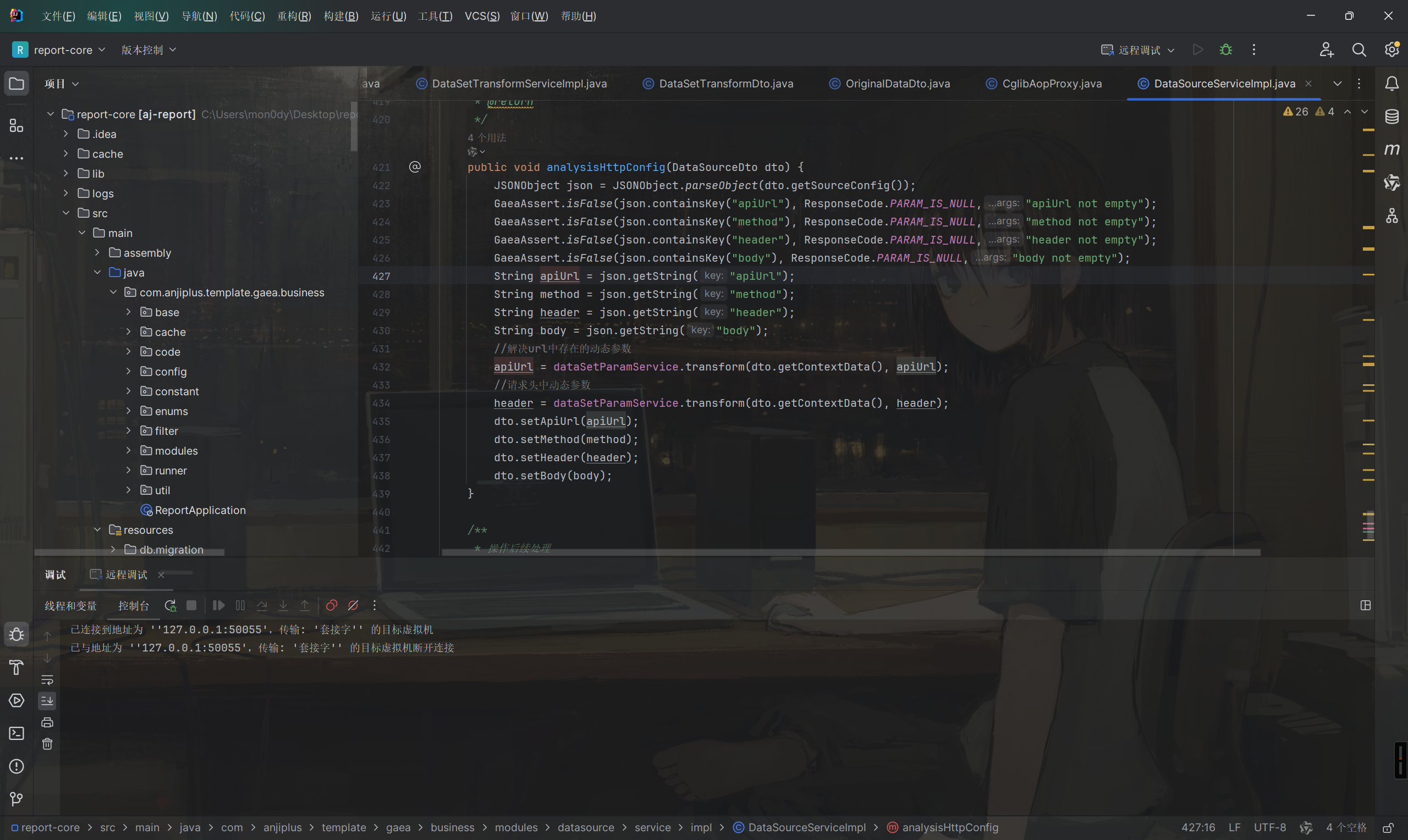1408x840 pixels.
Task: Show hidden editor tabs dropdown
Action: [1337, 84]
